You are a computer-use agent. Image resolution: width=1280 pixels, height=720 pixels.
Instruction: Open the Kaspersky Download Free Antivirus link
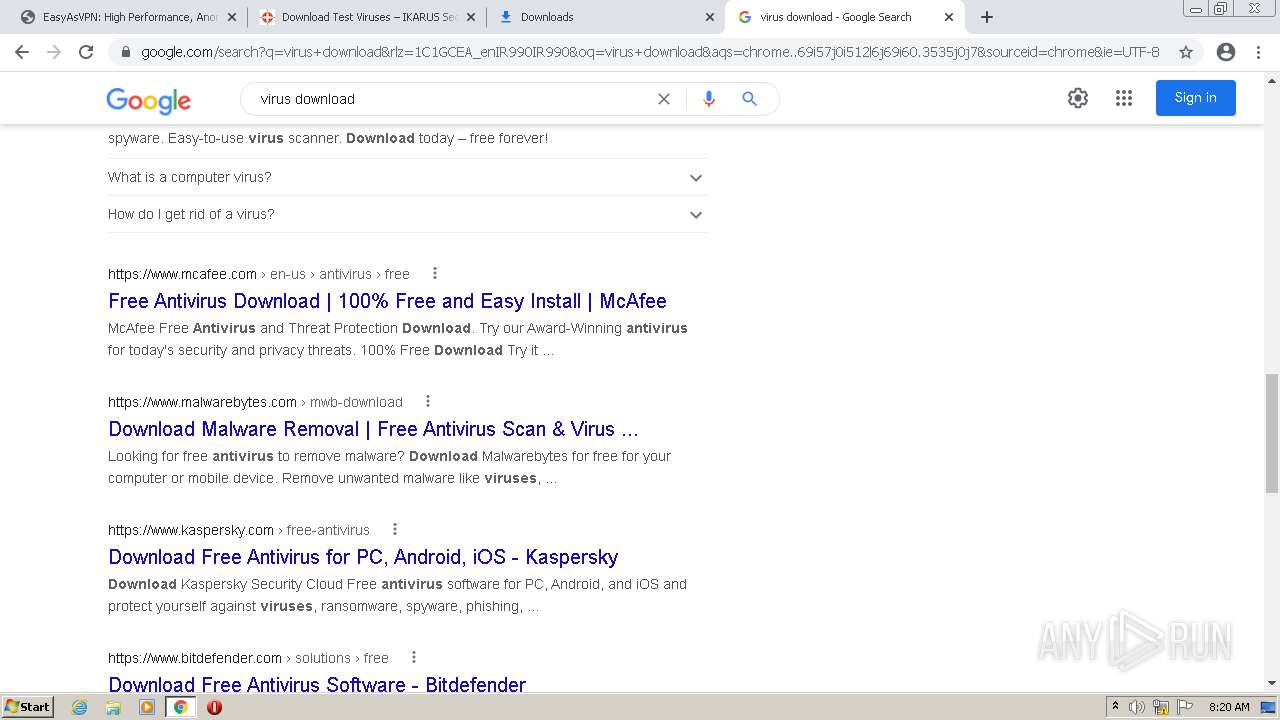363,557
